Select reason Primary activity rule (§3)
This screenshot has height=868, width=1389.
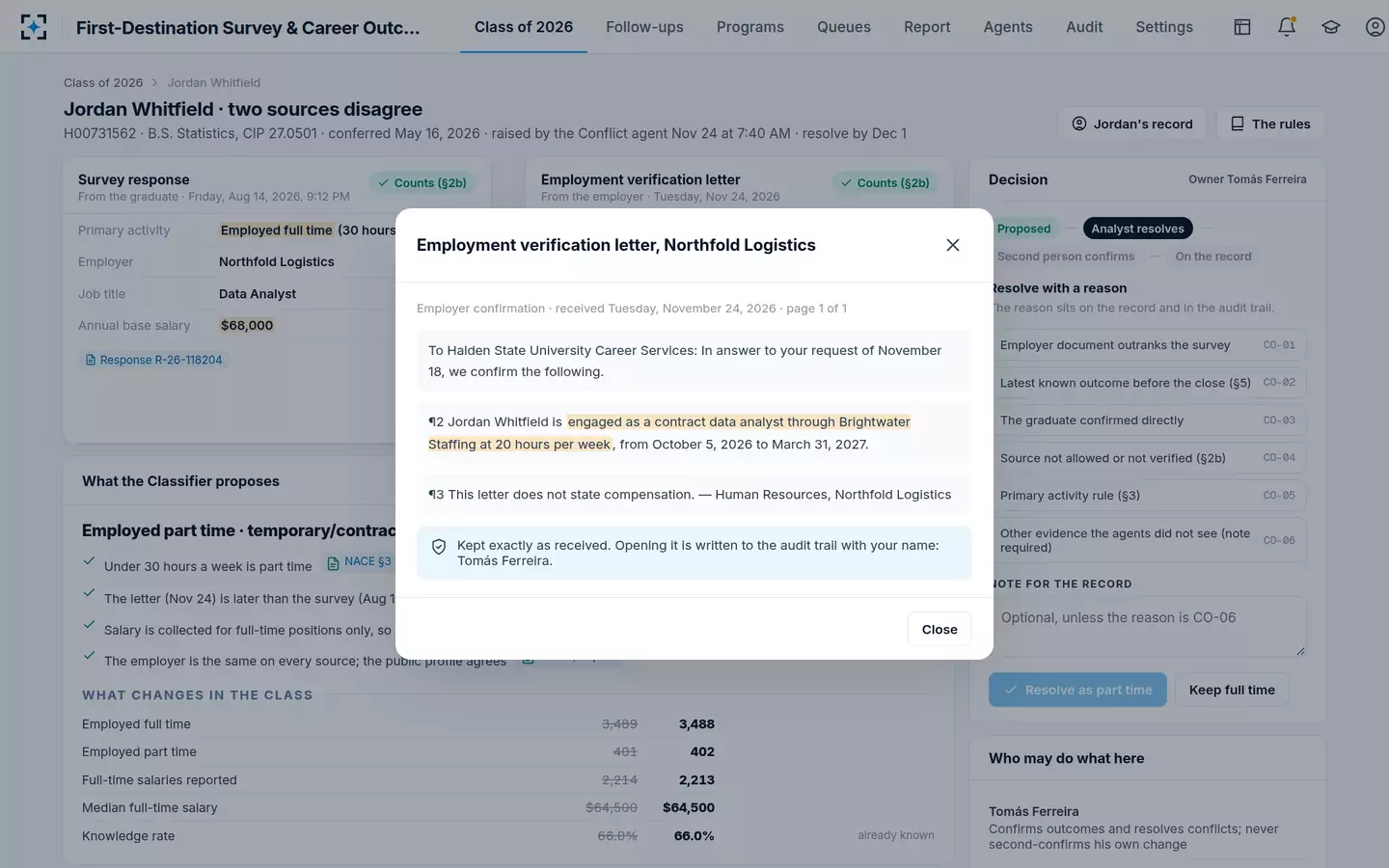coord(1148,496)
